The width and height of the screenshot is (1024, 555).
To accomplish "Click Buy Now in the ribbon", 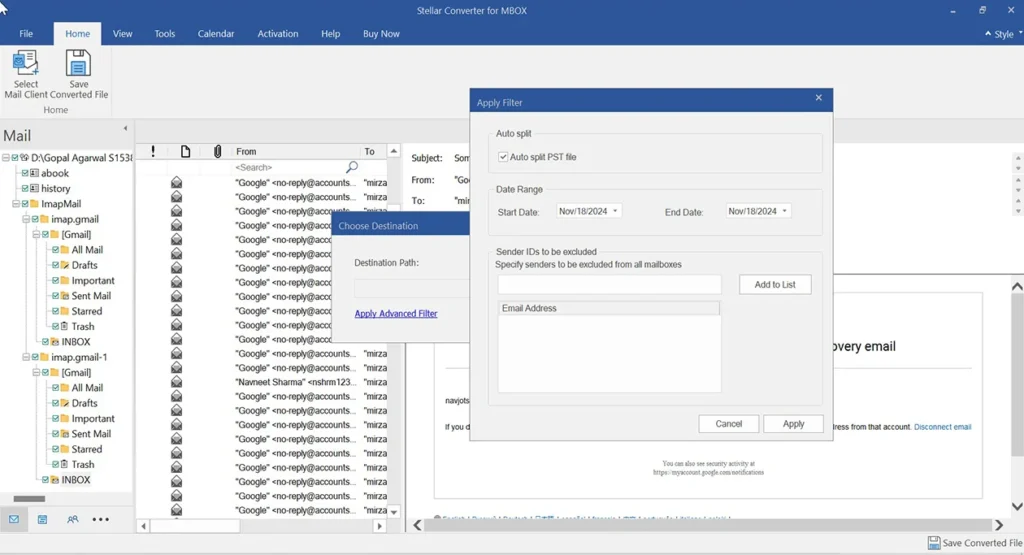I will [381, 34].
